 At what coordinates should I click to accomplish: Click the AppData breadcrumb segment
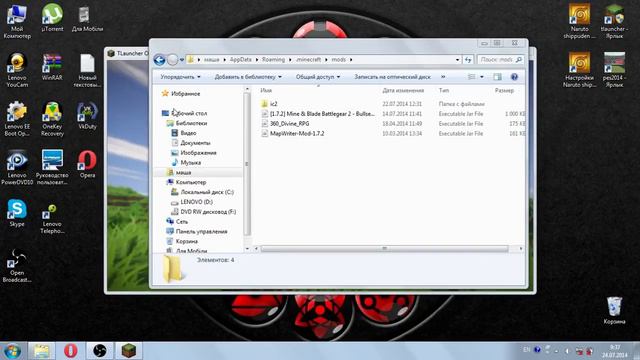pyautogui.click(x=240, y=60)
